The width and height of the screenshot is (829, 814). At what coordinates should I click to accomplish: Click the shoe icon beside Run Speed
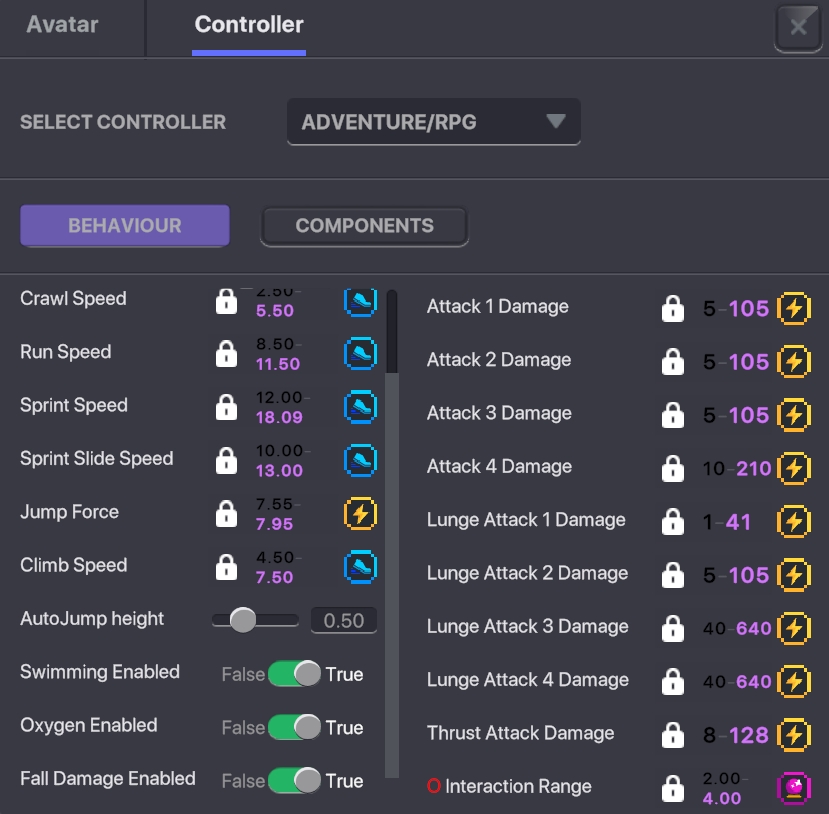pyautogui.click(x=360, y=353)
